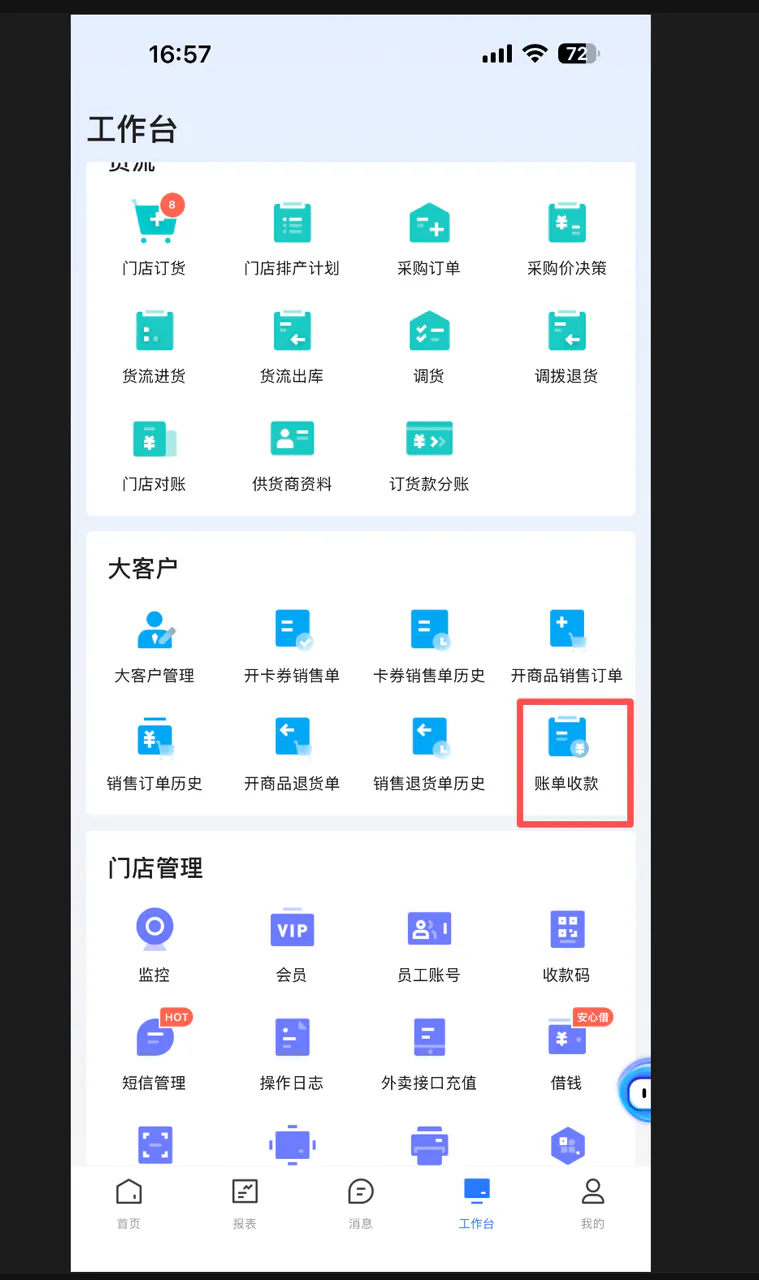Viewport: 759px width, 1280px height.
Task: Open 订货款分账 icon
Action: (429, 438)
